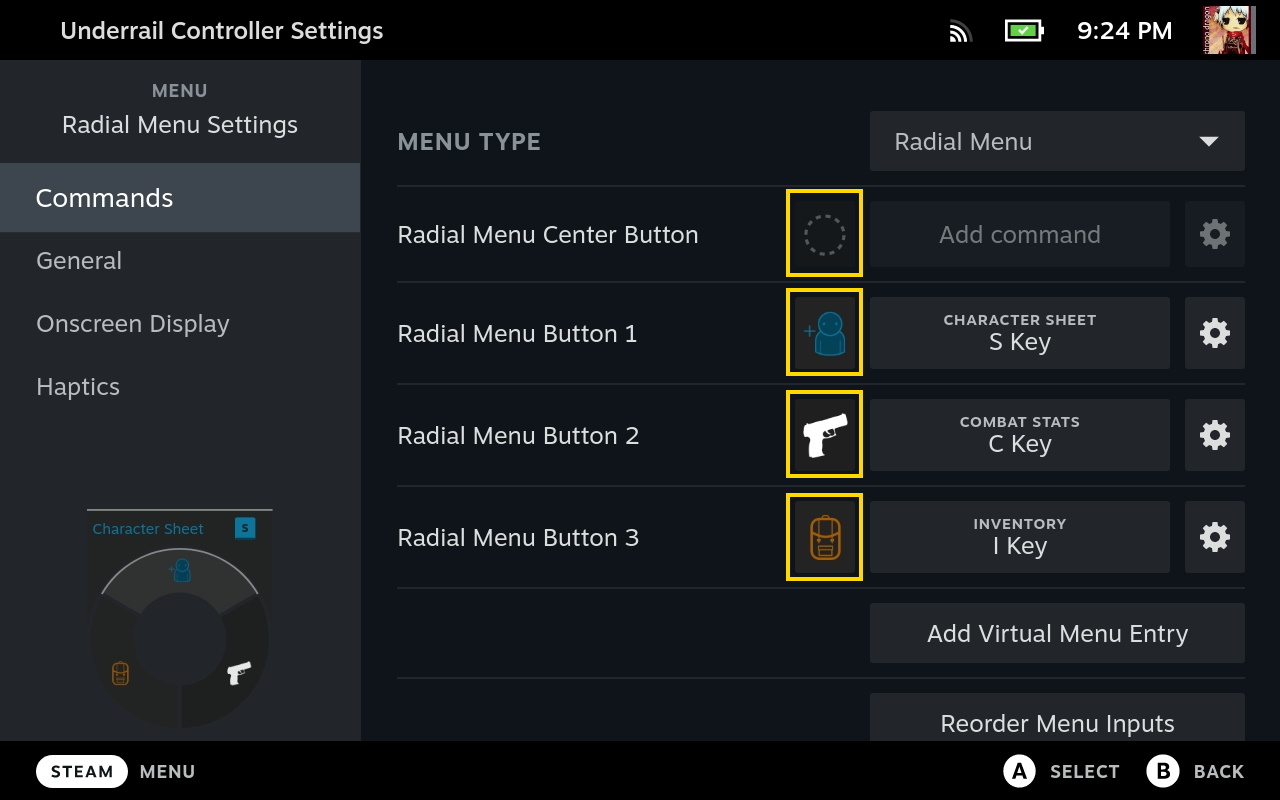
Task: Edit the Combat Stats C Key binding
Action: [1020, 435]
